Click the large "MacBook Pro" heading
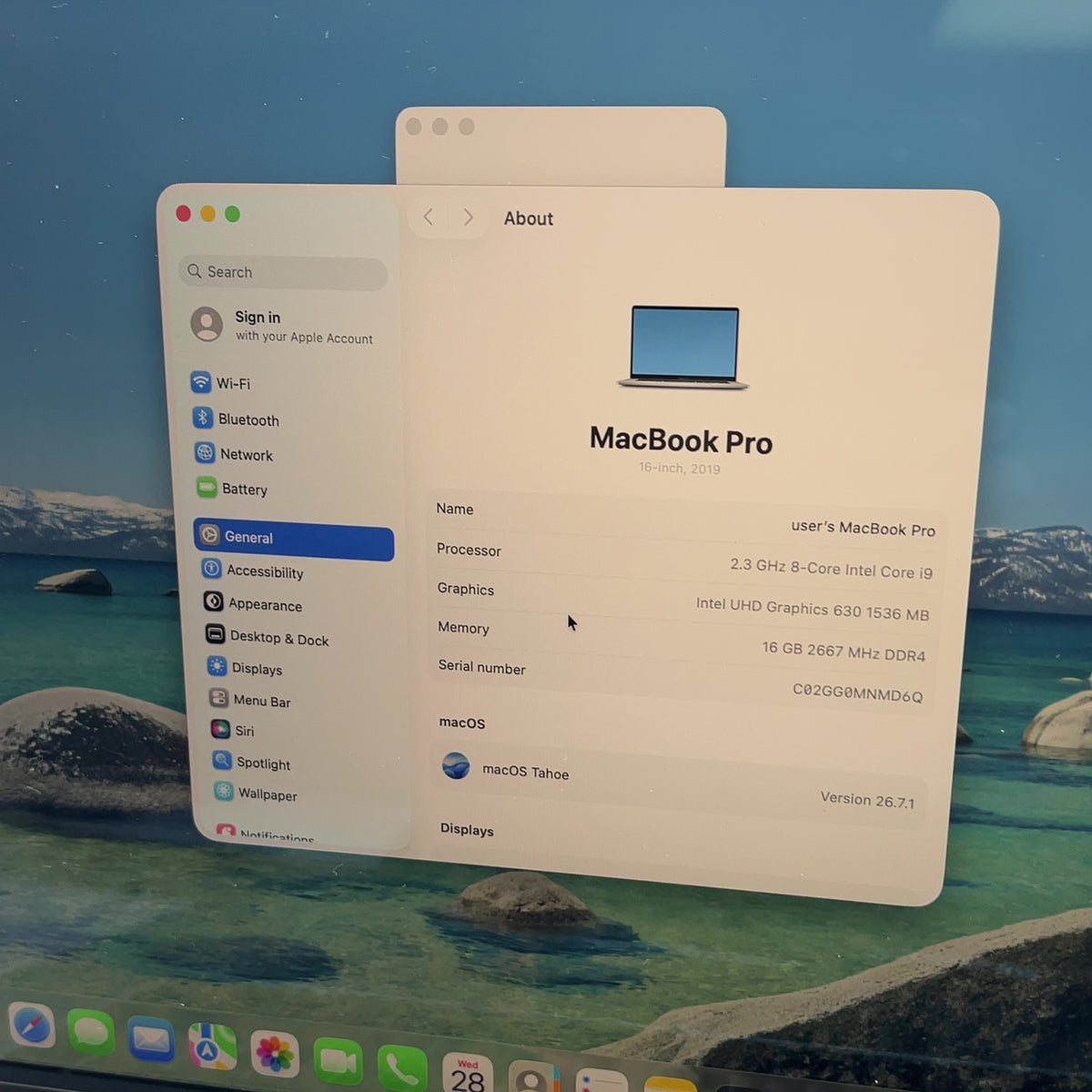 coord(681,440)
